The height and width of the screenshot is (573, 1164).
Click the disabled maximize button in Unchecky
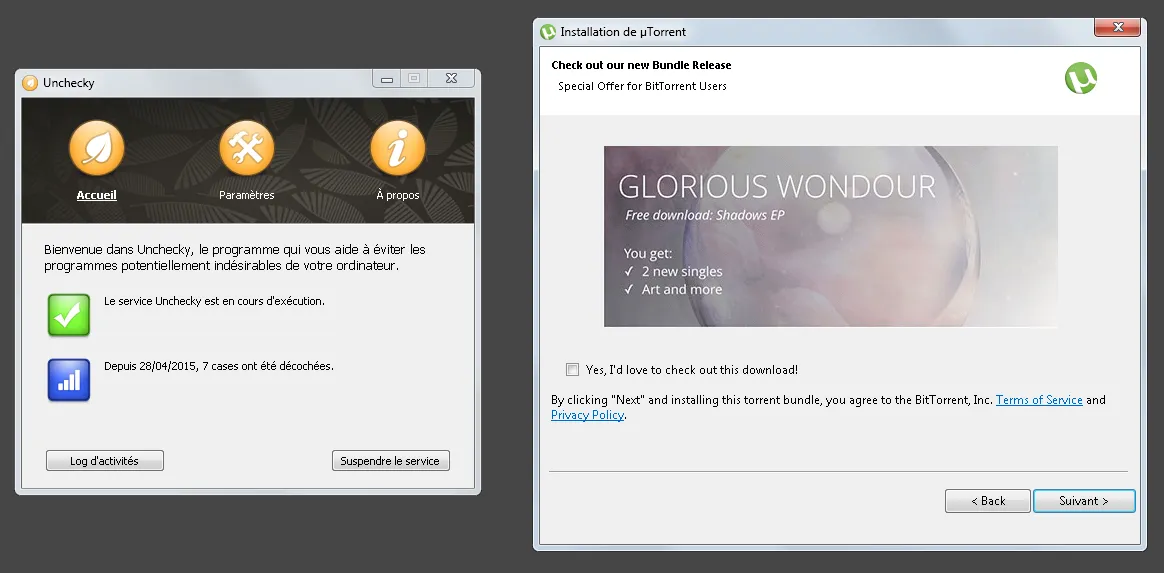pyautogui.click(x=414, y=78)
